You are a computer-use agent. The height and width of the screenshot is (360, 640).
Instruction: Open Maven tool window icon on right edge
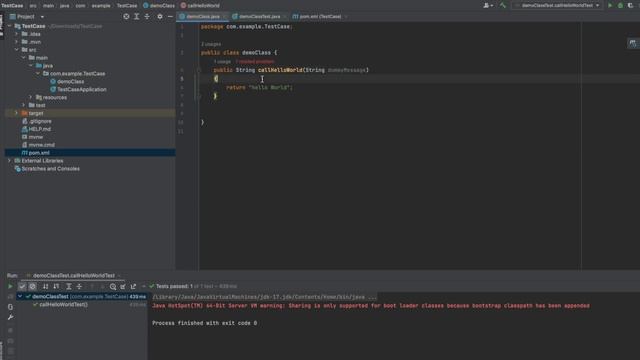(633, 43)
